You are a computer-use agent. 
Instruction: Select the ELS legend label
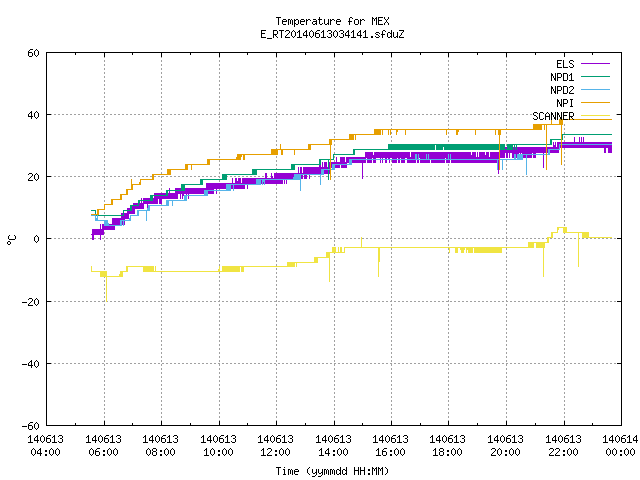(x=565, y=64)
